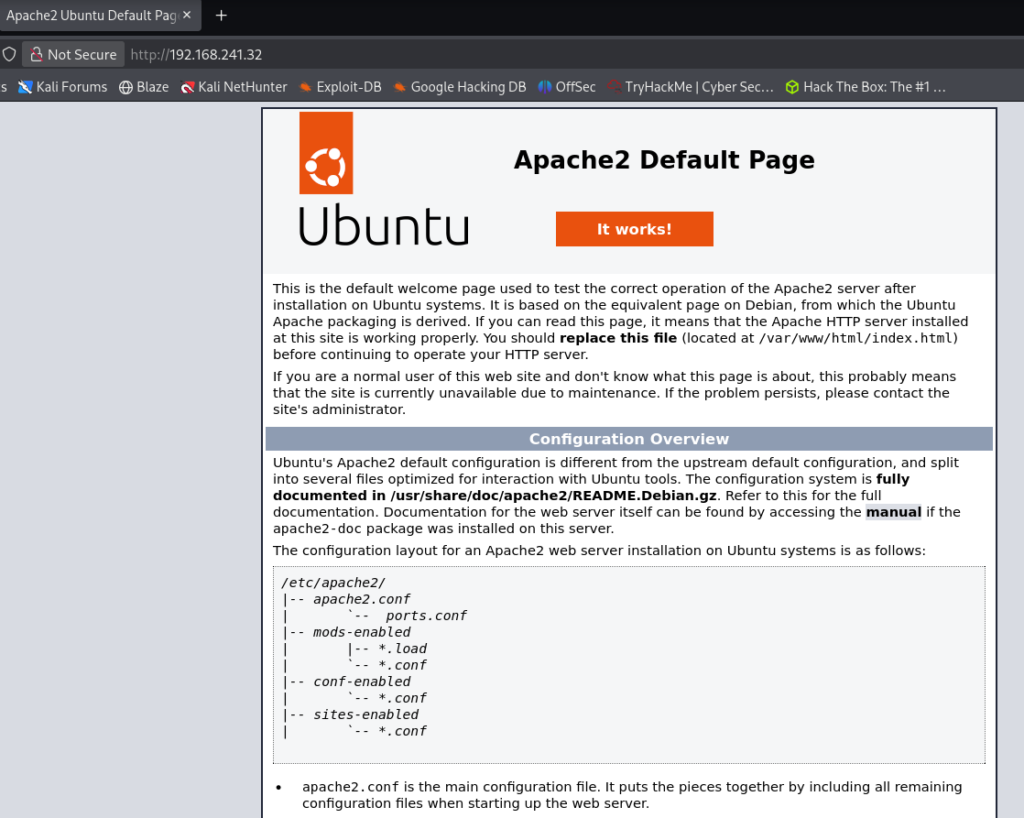Click the Configuration Overview section header

[629, 439]
